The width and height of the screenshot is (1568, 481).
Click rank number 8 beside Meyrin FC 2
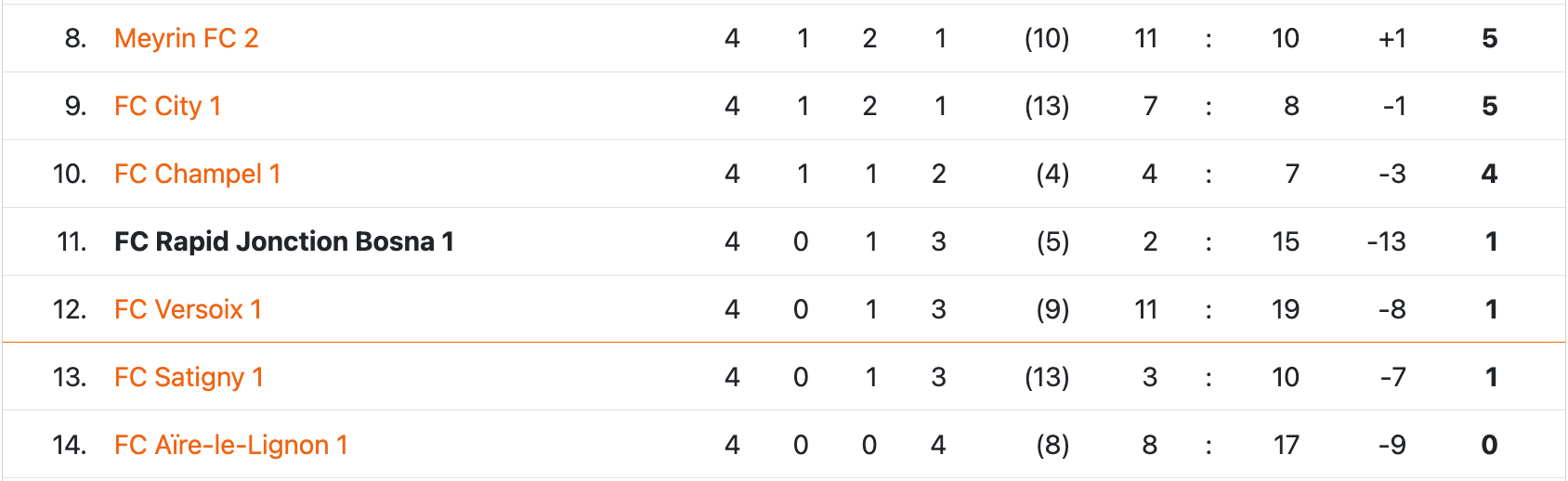pyautogui.click(x=75, y=38)
